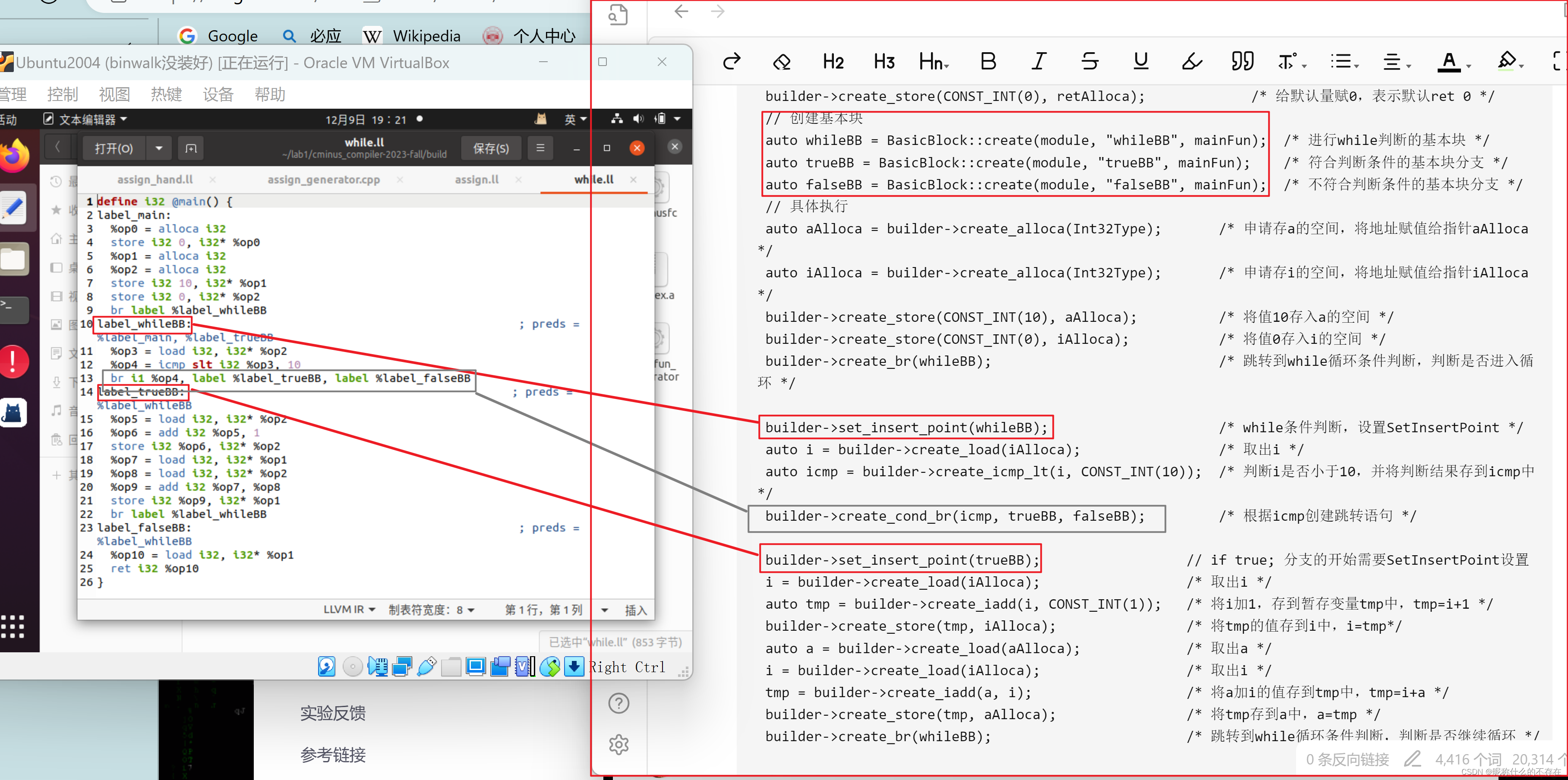
Task: Insert a block quote
Action: (1242, 61)
